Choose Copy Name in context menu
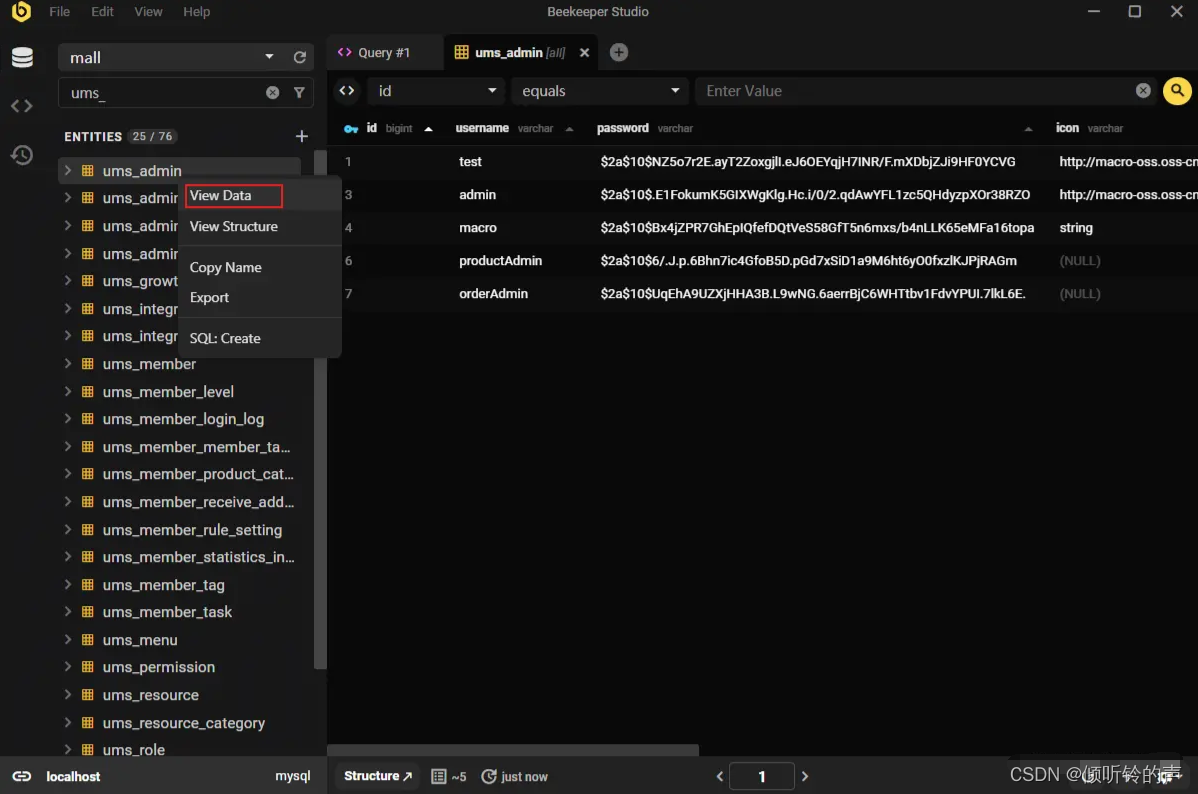The width and height of the screenshot is (1198, 794). click(x=259, y=267)
